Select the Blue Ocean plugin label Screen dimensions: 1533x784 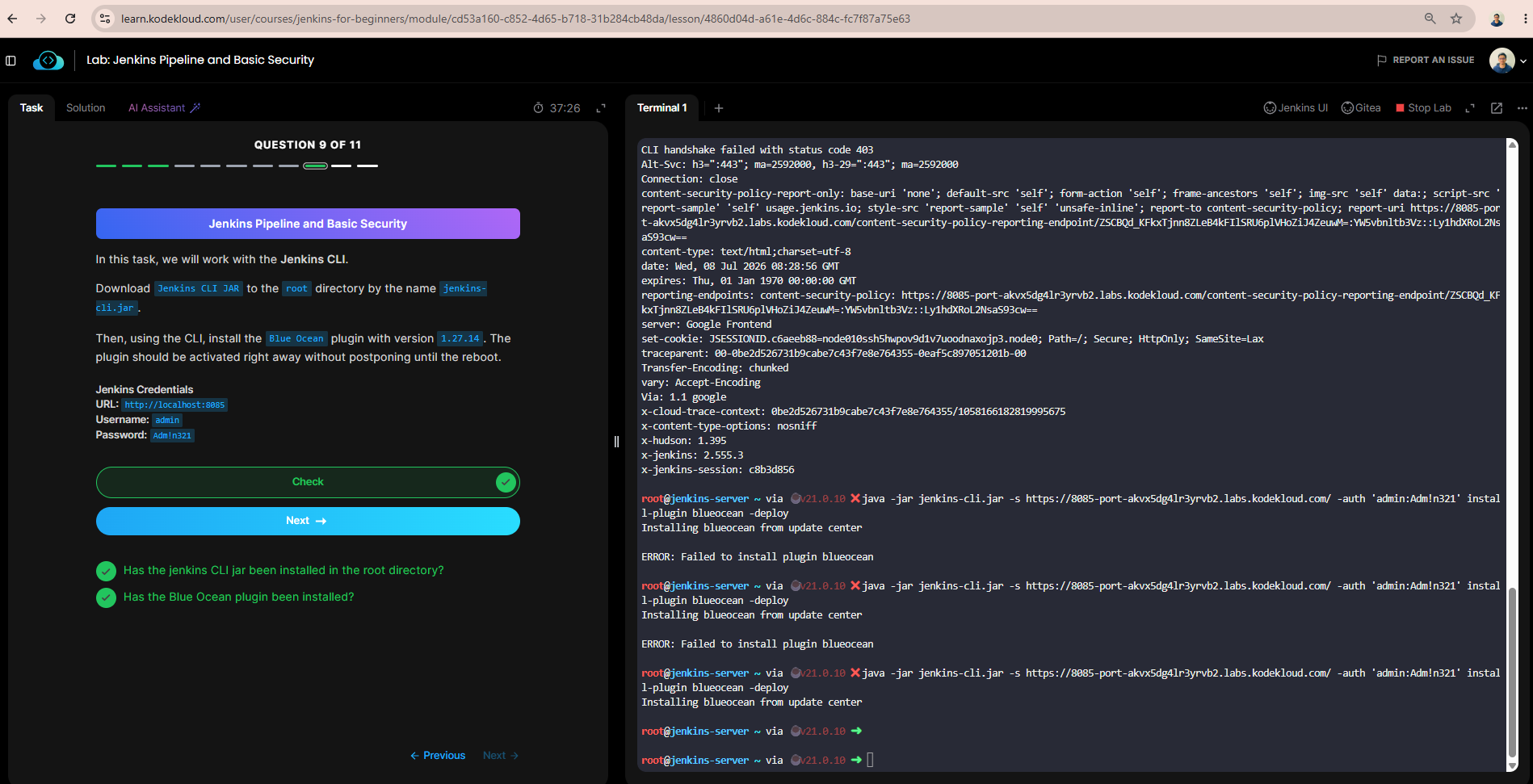click(x=296, y=338)
